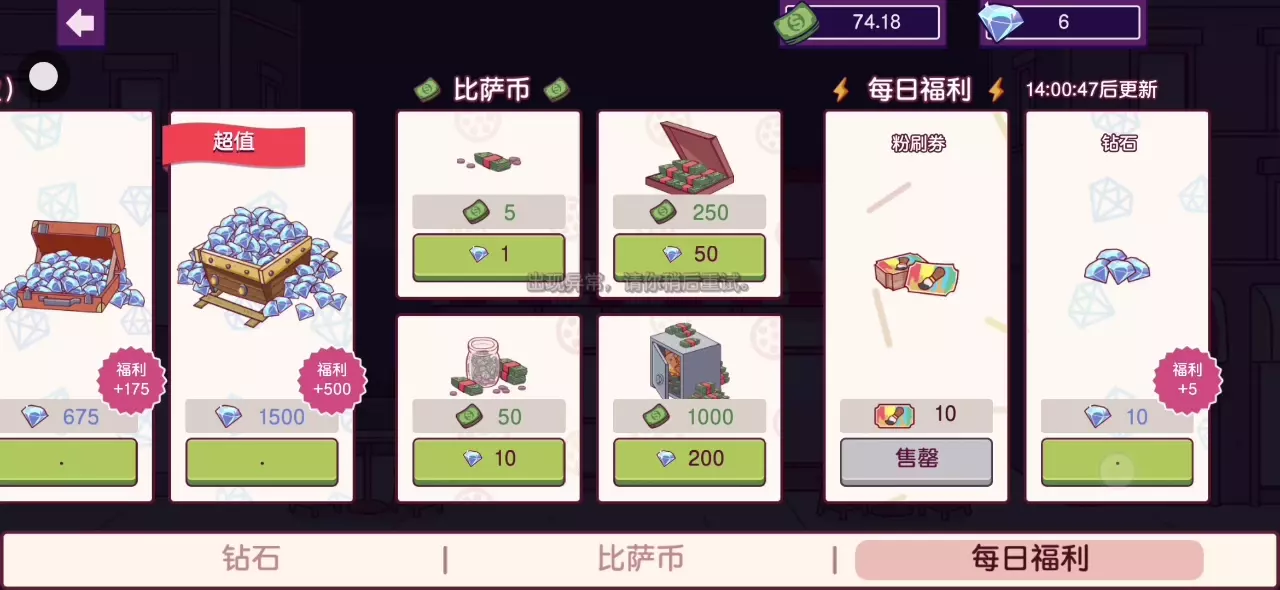Tap the small diamond pile in daily benefits
This screenshot has height=590, width=1280.
1117,266
